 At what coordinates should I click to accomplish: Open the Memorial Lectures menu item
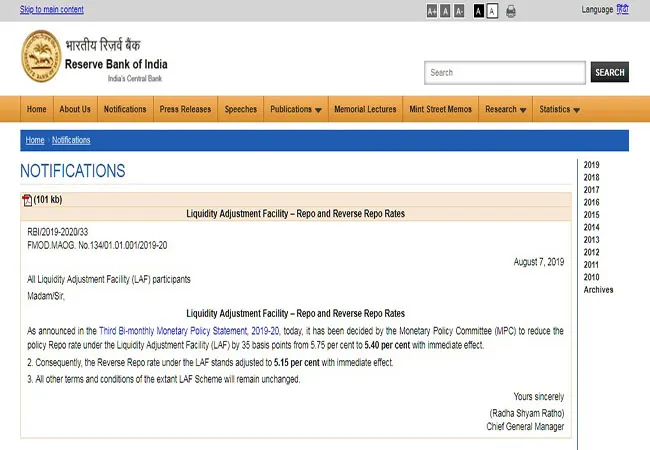click(365, 109)
